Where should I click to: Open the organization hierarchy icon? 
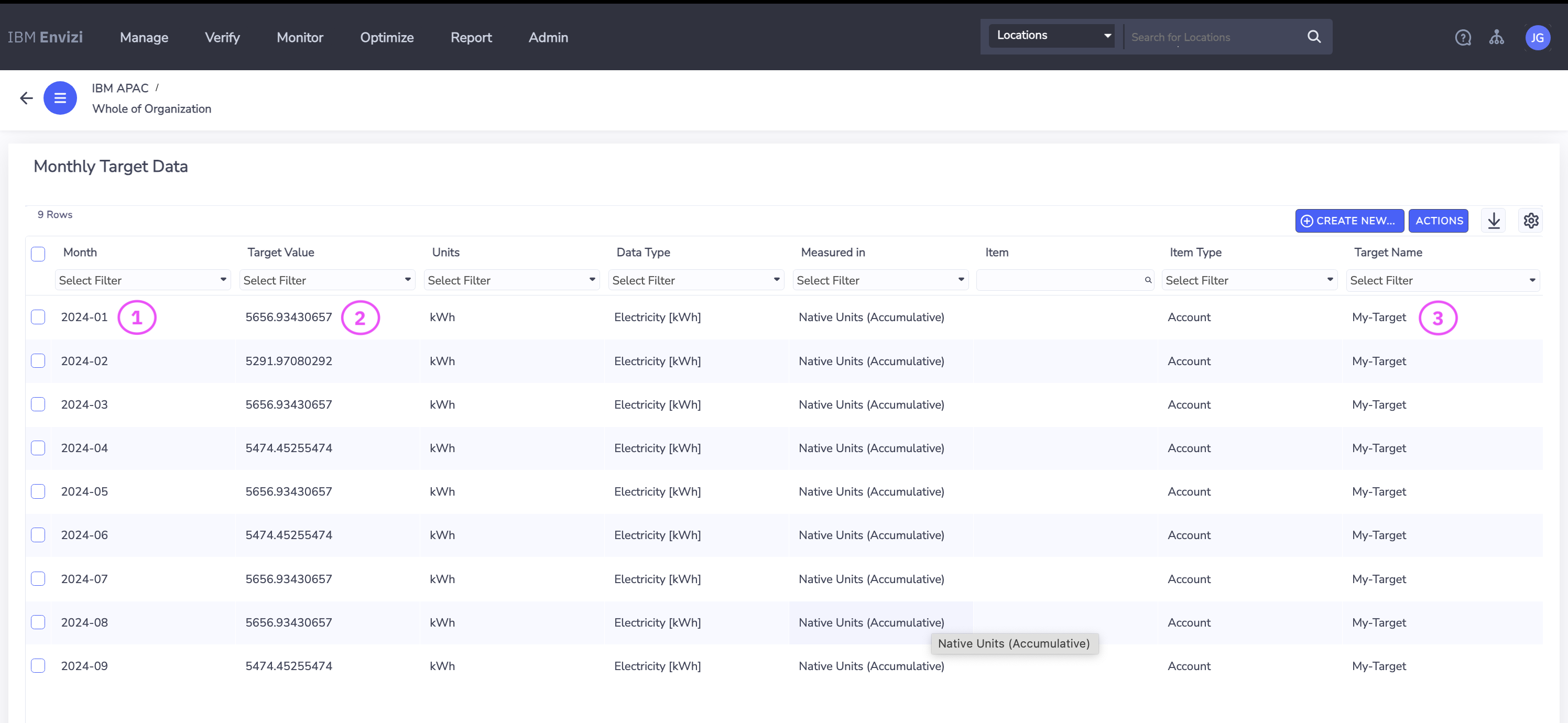(1496, 38)
